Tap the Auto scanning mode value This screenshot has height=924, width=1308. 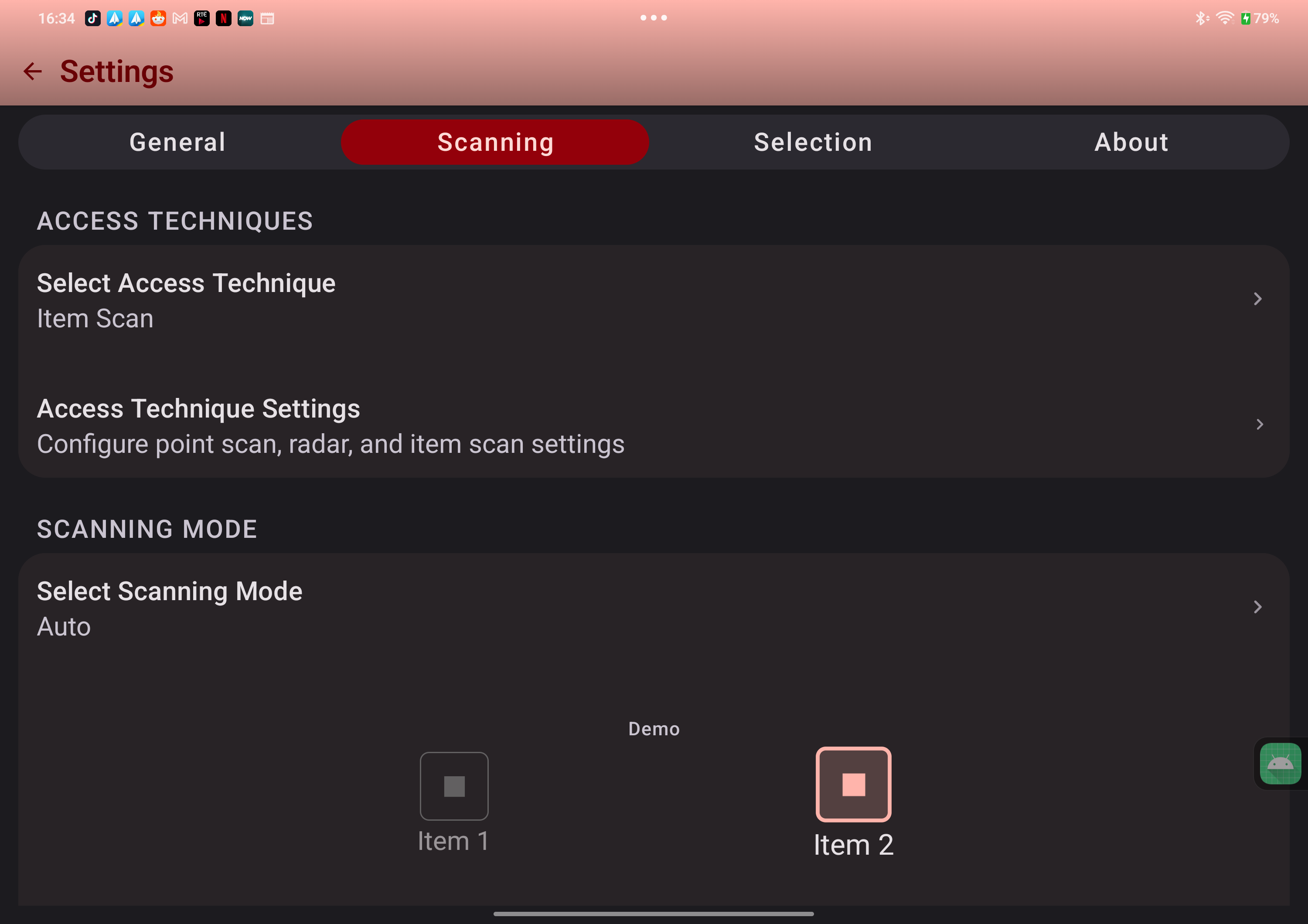64,627
